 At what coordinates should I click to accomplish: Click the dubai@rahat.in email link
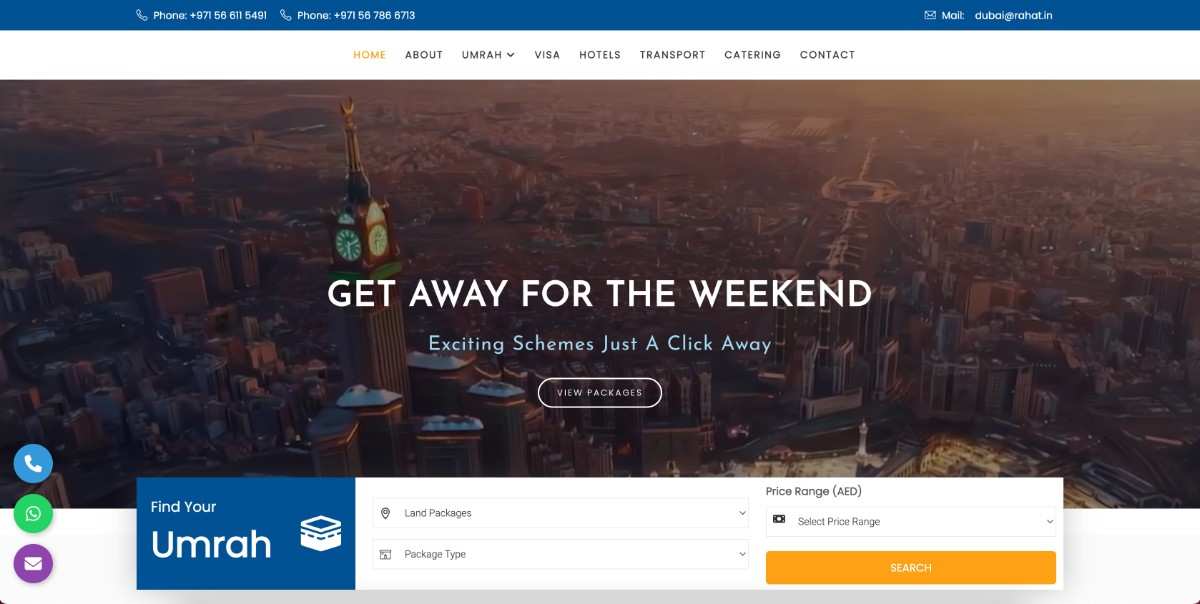pos(1014,15)
